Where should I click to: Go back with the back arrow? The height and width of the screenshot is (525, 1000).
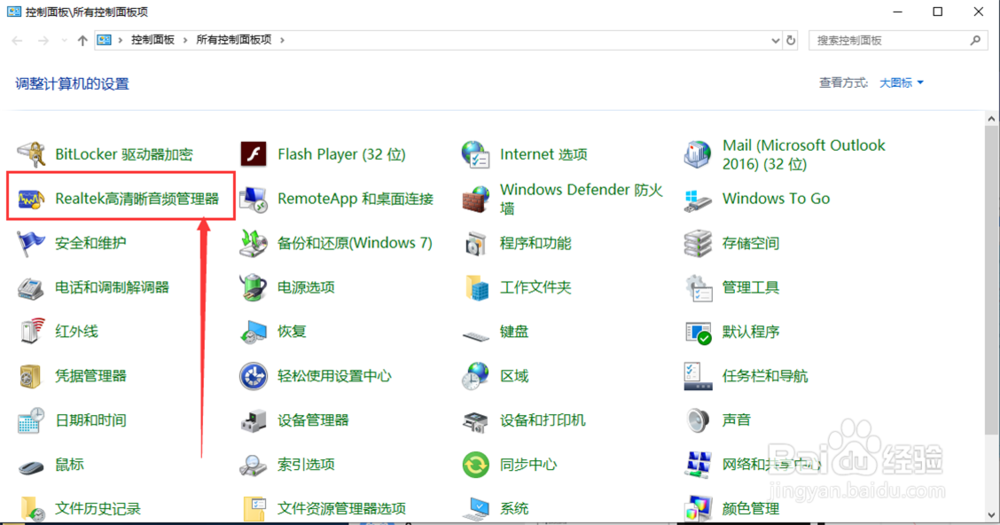pos(17,40)
